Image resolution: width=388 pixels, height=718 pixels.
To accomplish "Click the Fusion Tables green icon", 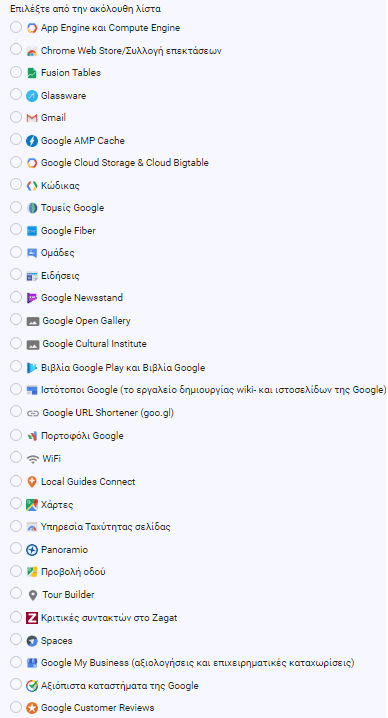I will [x=32, y=73].
